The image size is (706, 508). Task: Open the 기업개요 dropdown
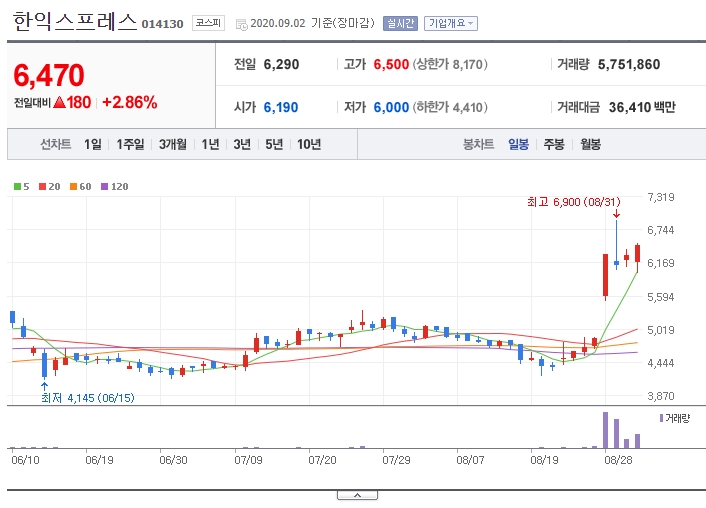[x=451, y=23]
